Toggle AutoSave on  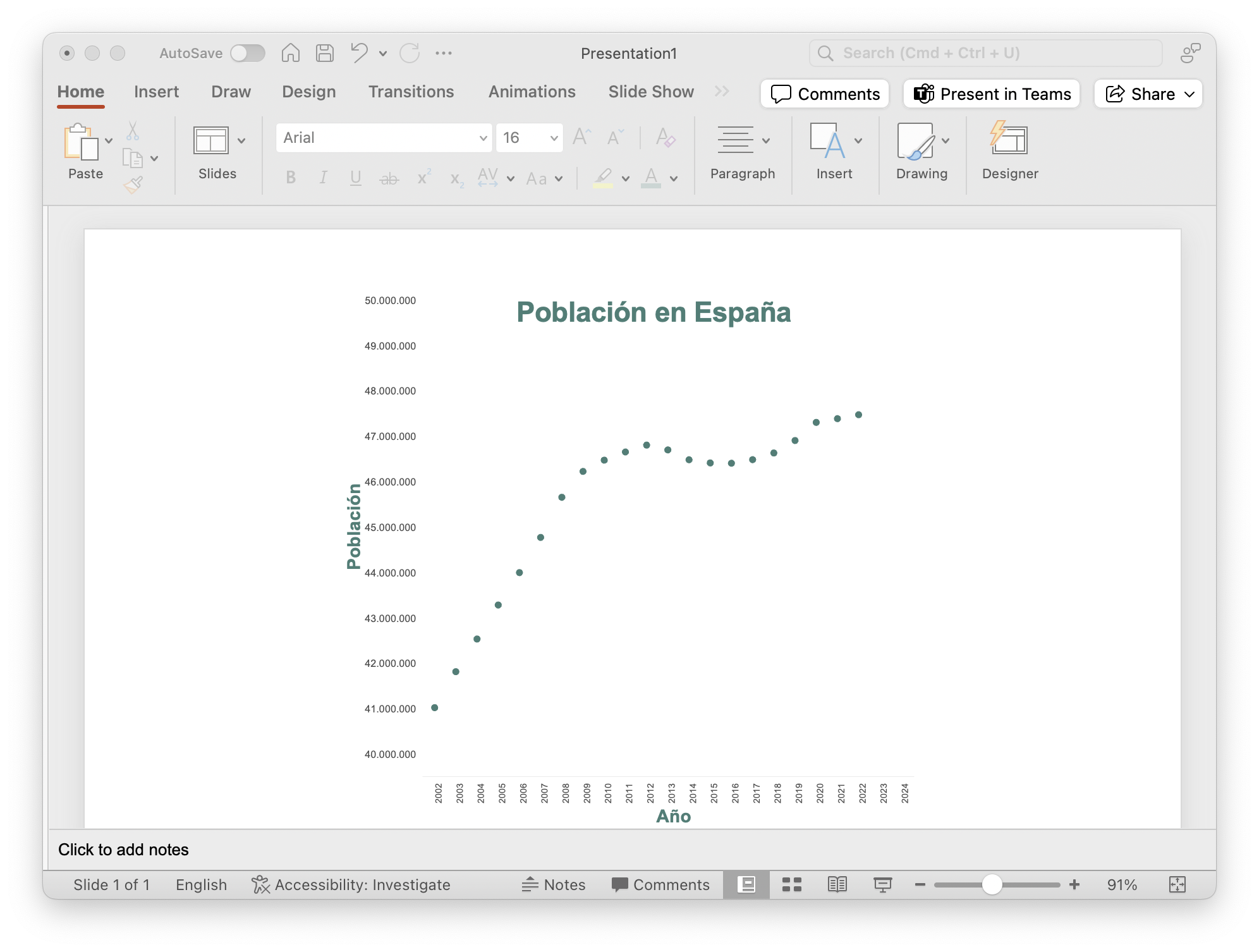pyautogui.click(x=248, y=53)
